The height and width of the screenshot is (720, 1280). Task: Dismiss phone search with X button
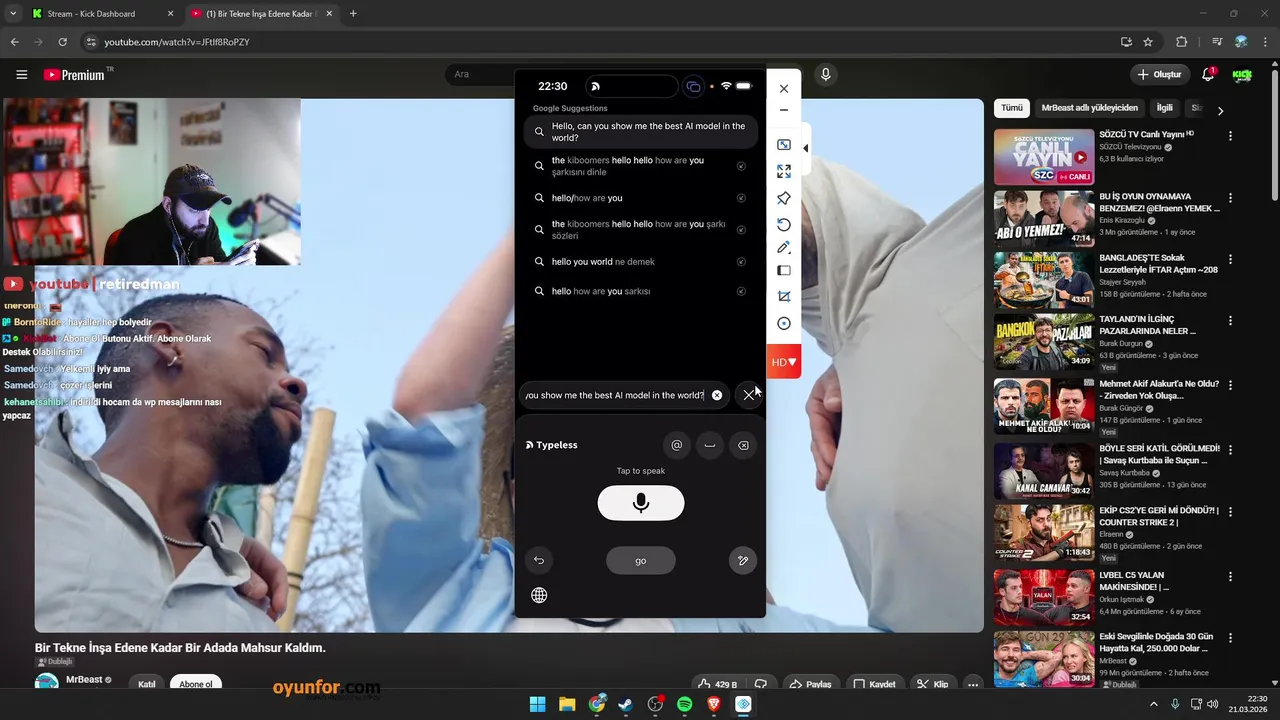(749, 395)
